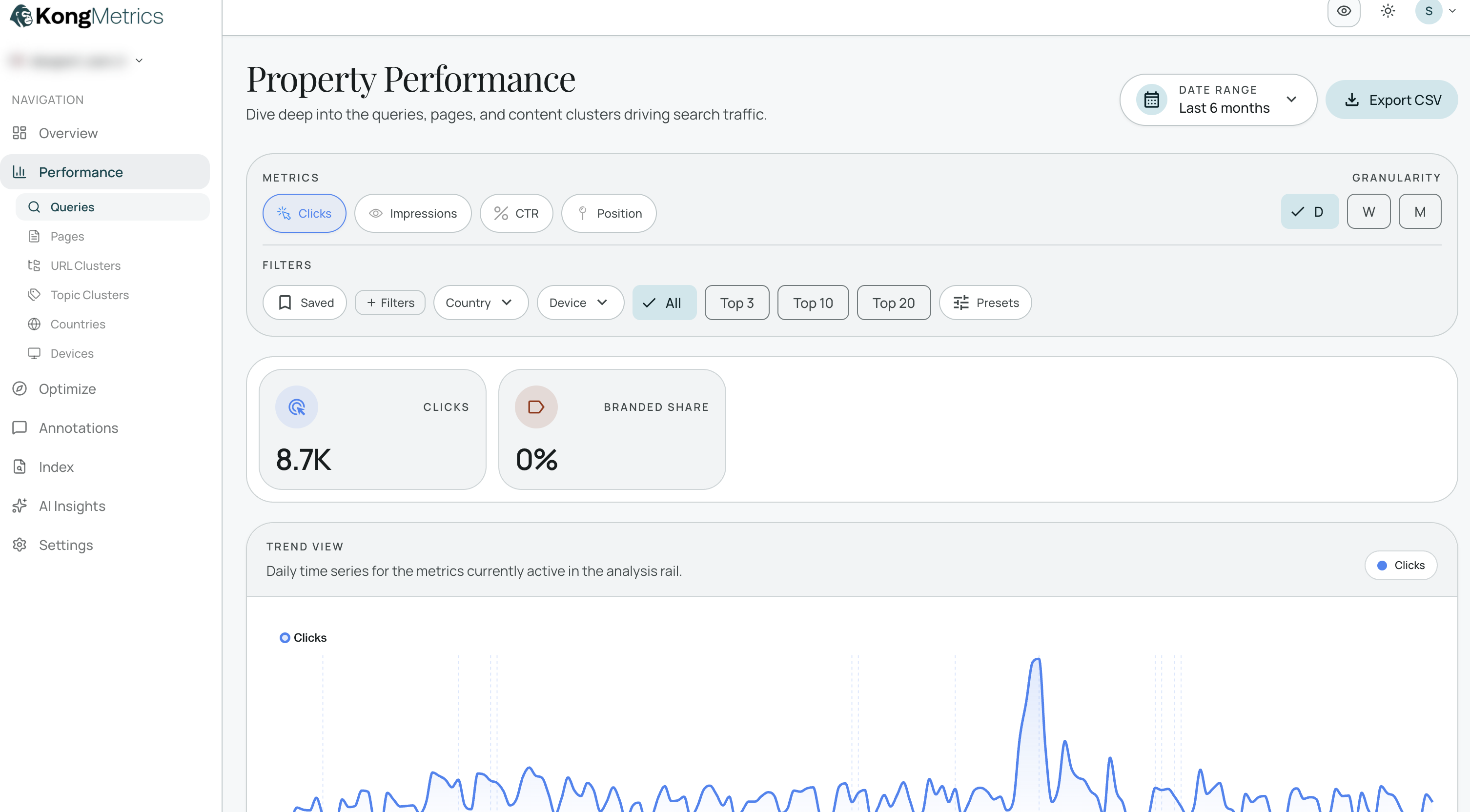
Task: Click the Branded Share 0% card
Action: 612,429
